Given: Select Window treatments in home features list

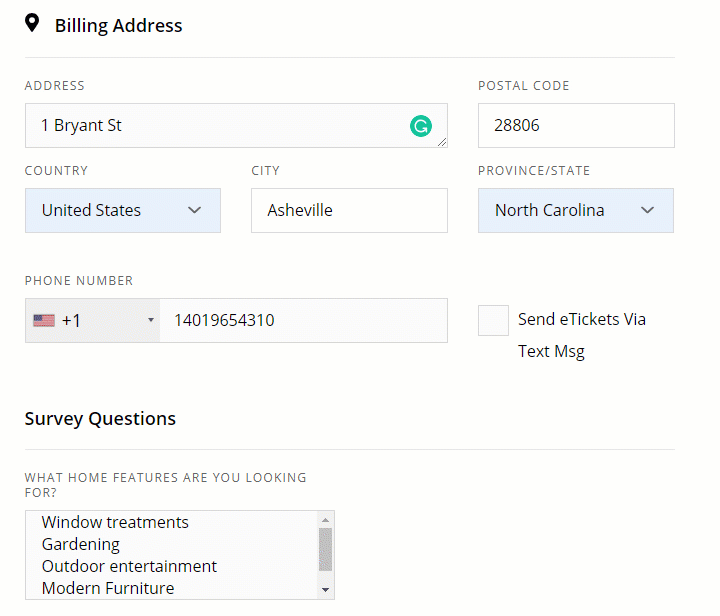Looking at the screenshot, I should click(x=115, y=522).
